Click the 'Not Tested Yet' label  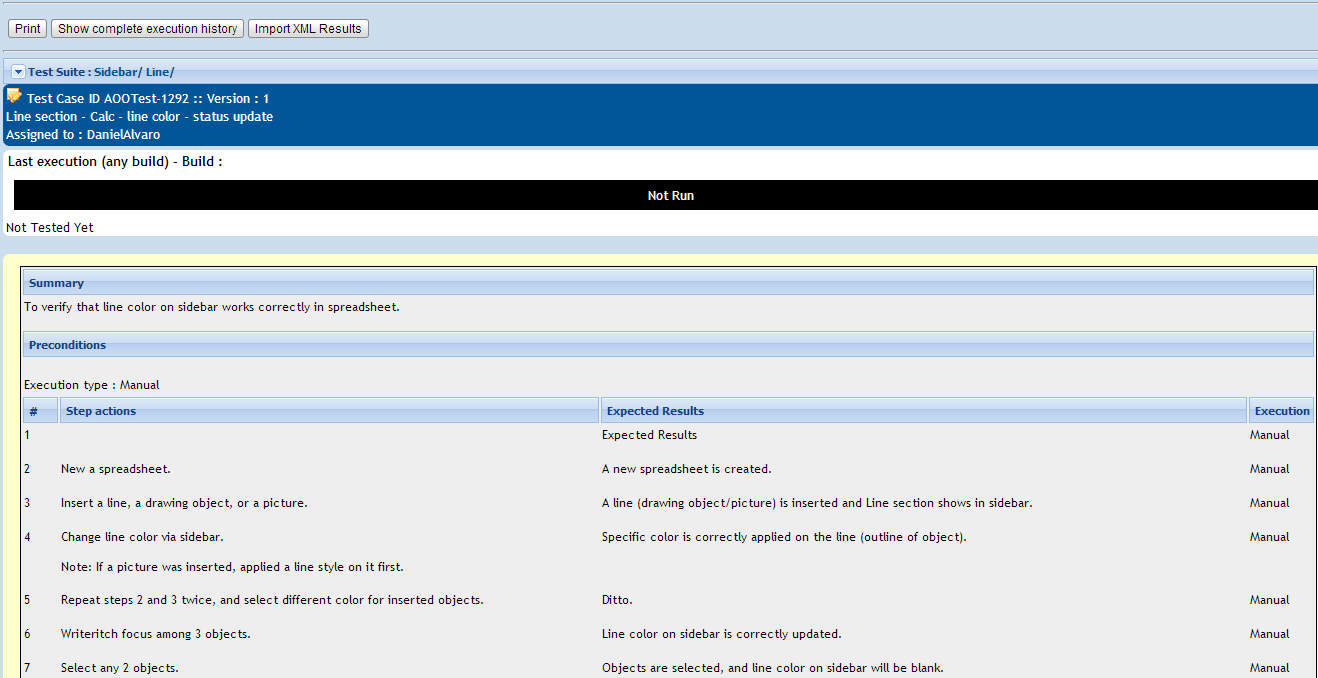click(50, 228)
